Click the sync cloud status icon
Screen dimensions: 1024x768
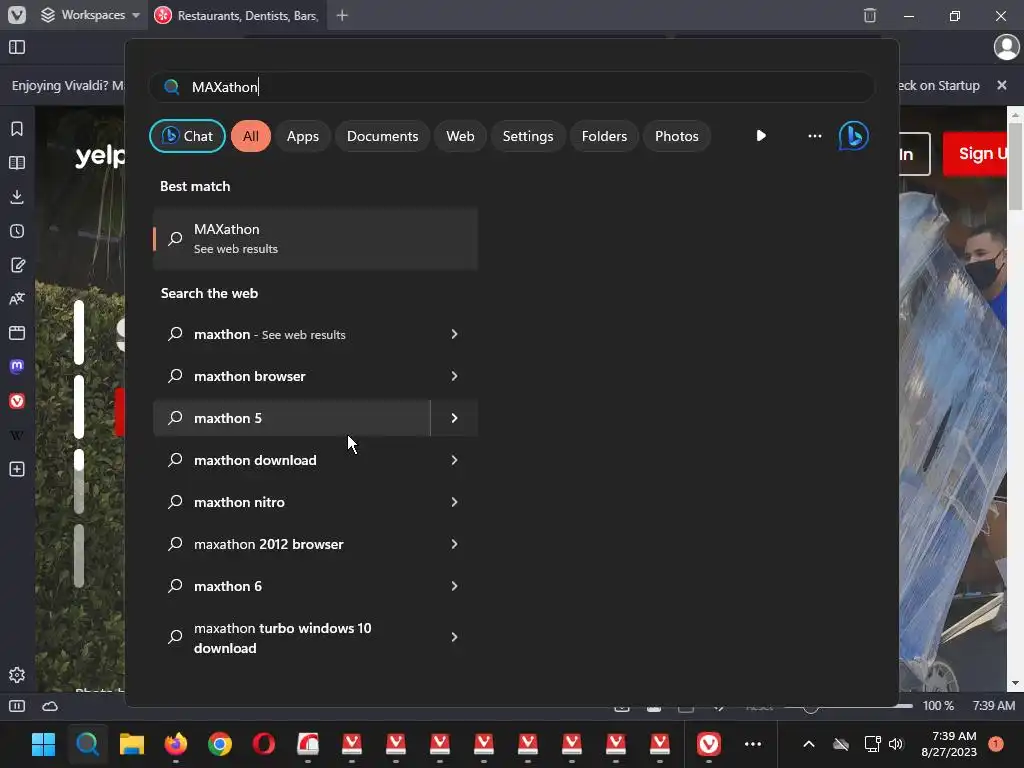50,706
